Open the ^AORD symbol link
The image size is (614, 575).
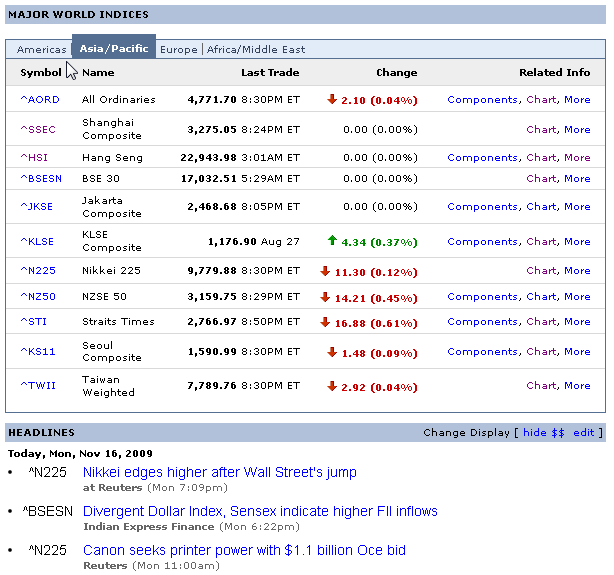click(x=40, y=100)
